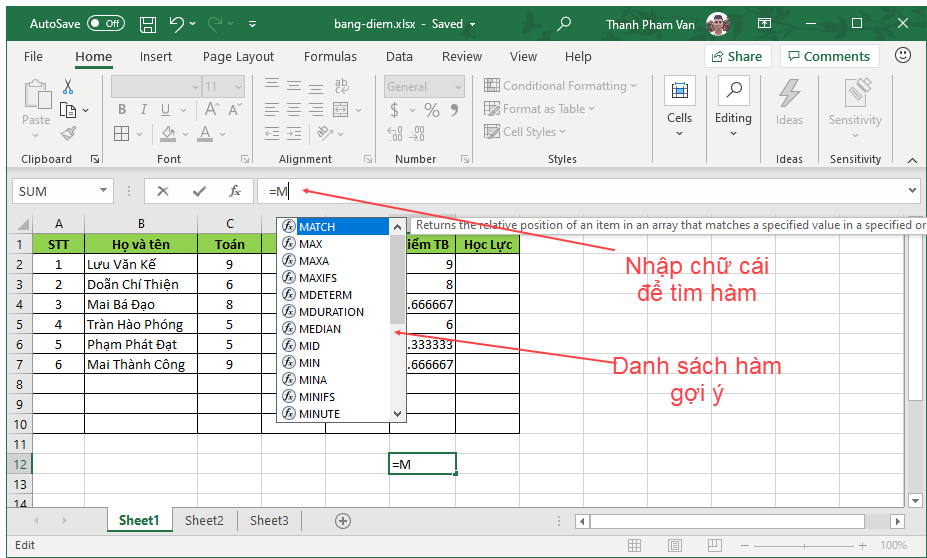
Task: Open the General number format dropdown
Action: (458, 87)
